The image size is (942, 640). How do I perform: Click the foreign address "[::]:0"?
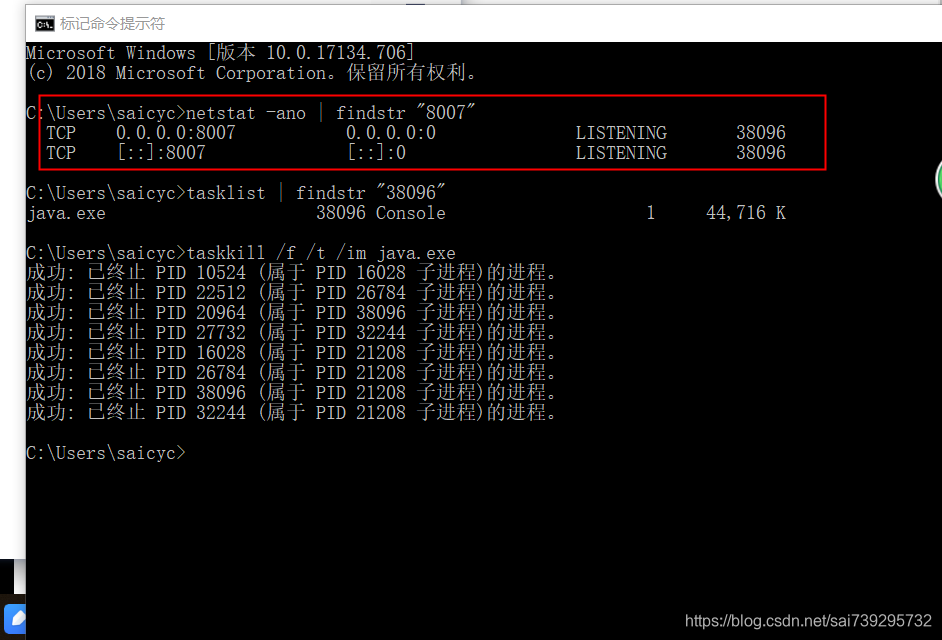(x=377, y=153)
